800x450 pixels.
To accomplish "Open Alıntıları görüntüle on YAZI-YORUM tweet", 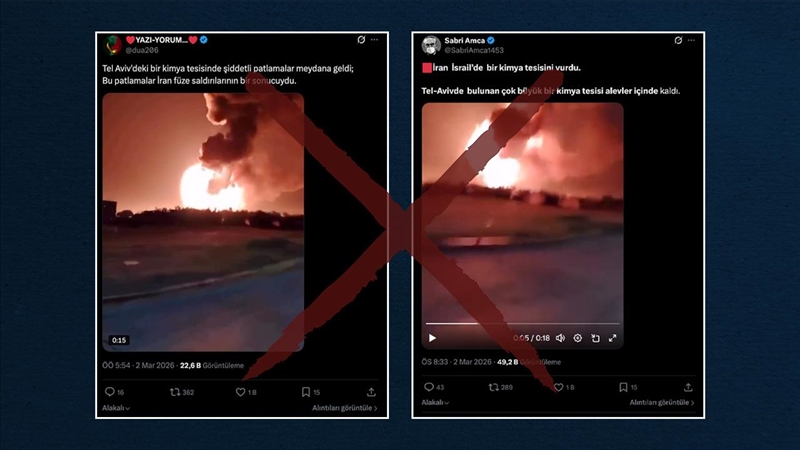I will (344, 408).
